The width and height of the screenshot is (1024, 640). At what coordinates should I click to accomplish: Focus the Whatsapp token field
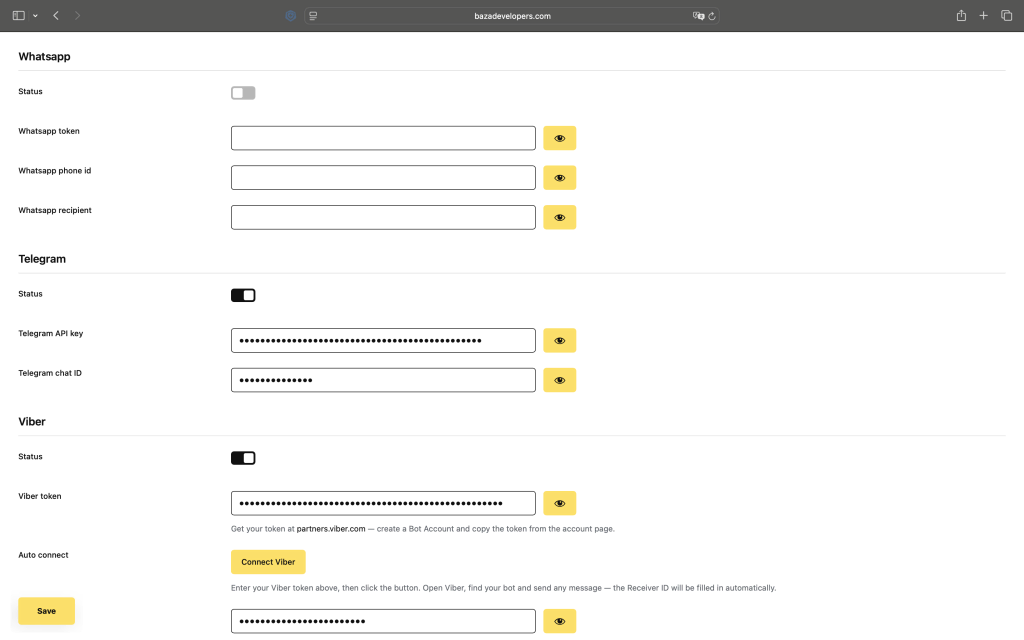click(x=383, y=138)
